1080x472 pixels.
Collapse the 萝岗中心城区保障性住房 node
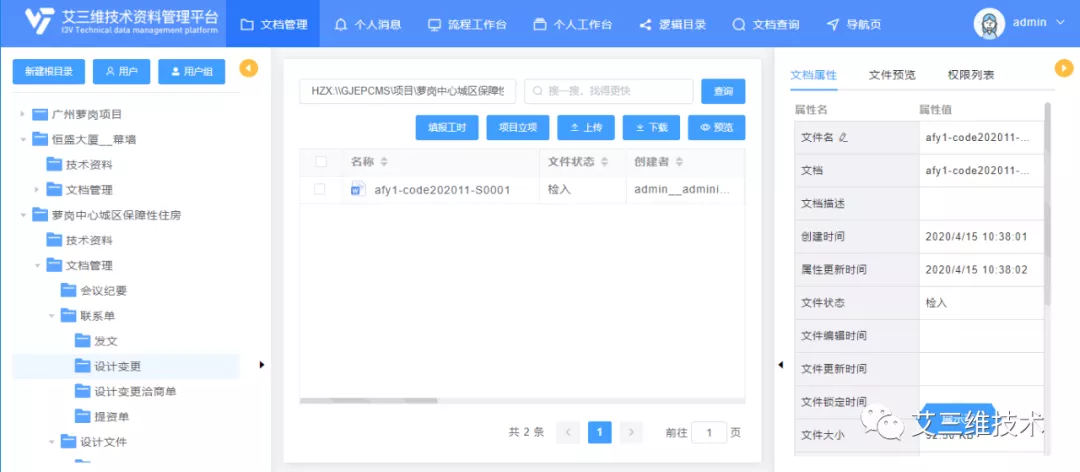23,215
